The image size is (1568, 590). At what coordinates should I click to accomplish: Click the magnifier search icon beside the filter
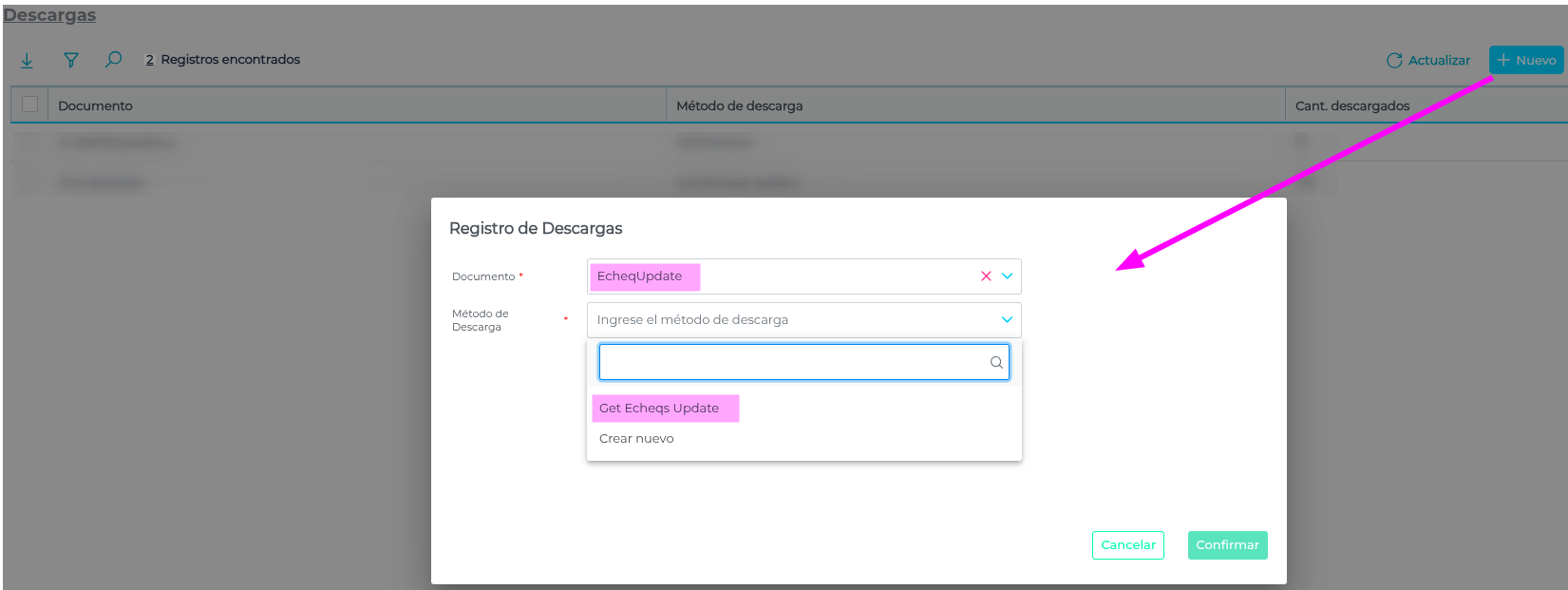113,60
